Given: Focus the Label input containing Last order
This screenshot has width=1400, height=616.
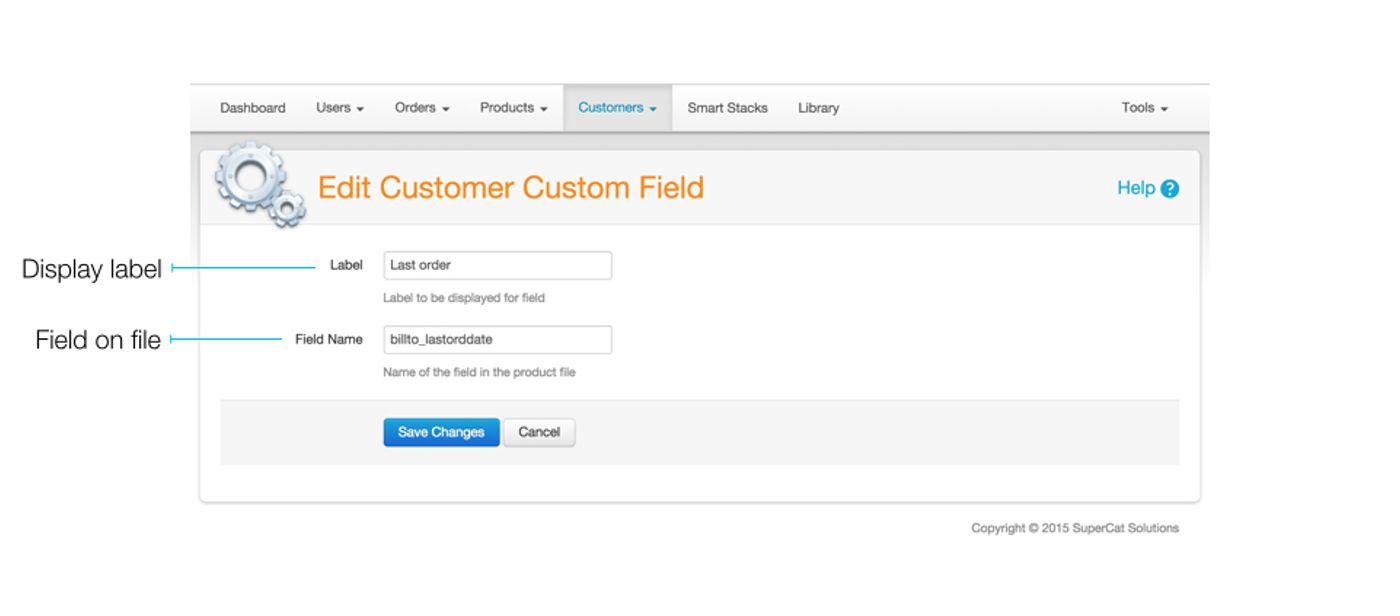Looking at the screenshot, I should click(497, 265).
